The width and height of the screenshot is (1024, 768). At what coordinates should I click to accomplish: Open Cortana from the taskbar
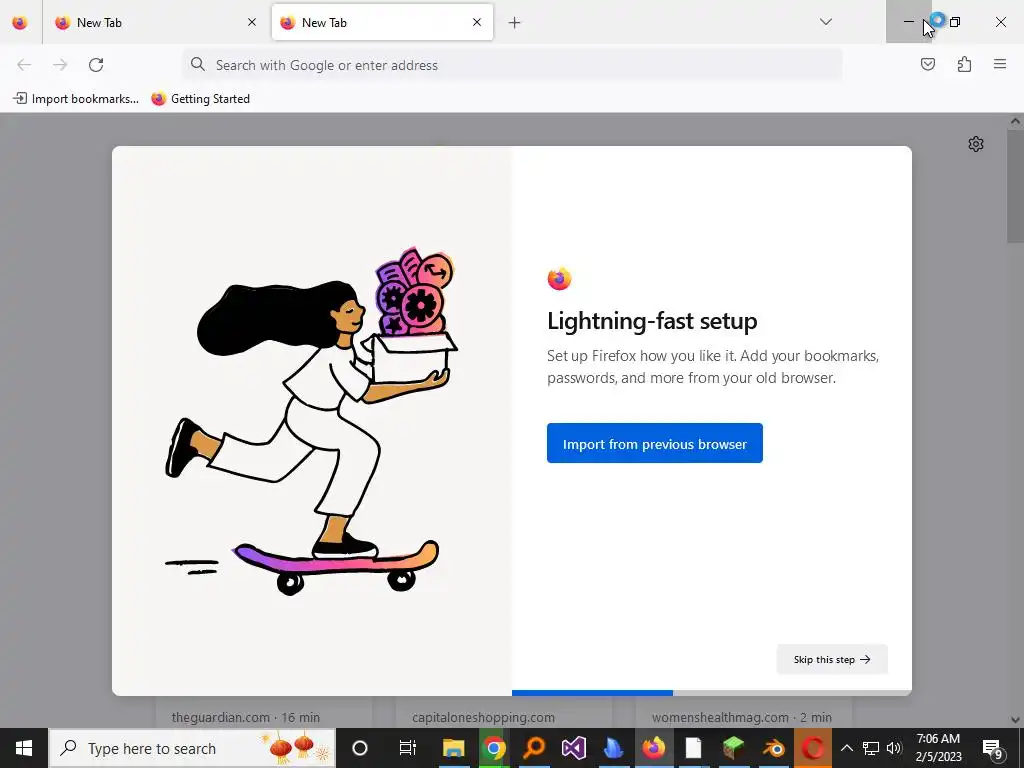[360, 748]
